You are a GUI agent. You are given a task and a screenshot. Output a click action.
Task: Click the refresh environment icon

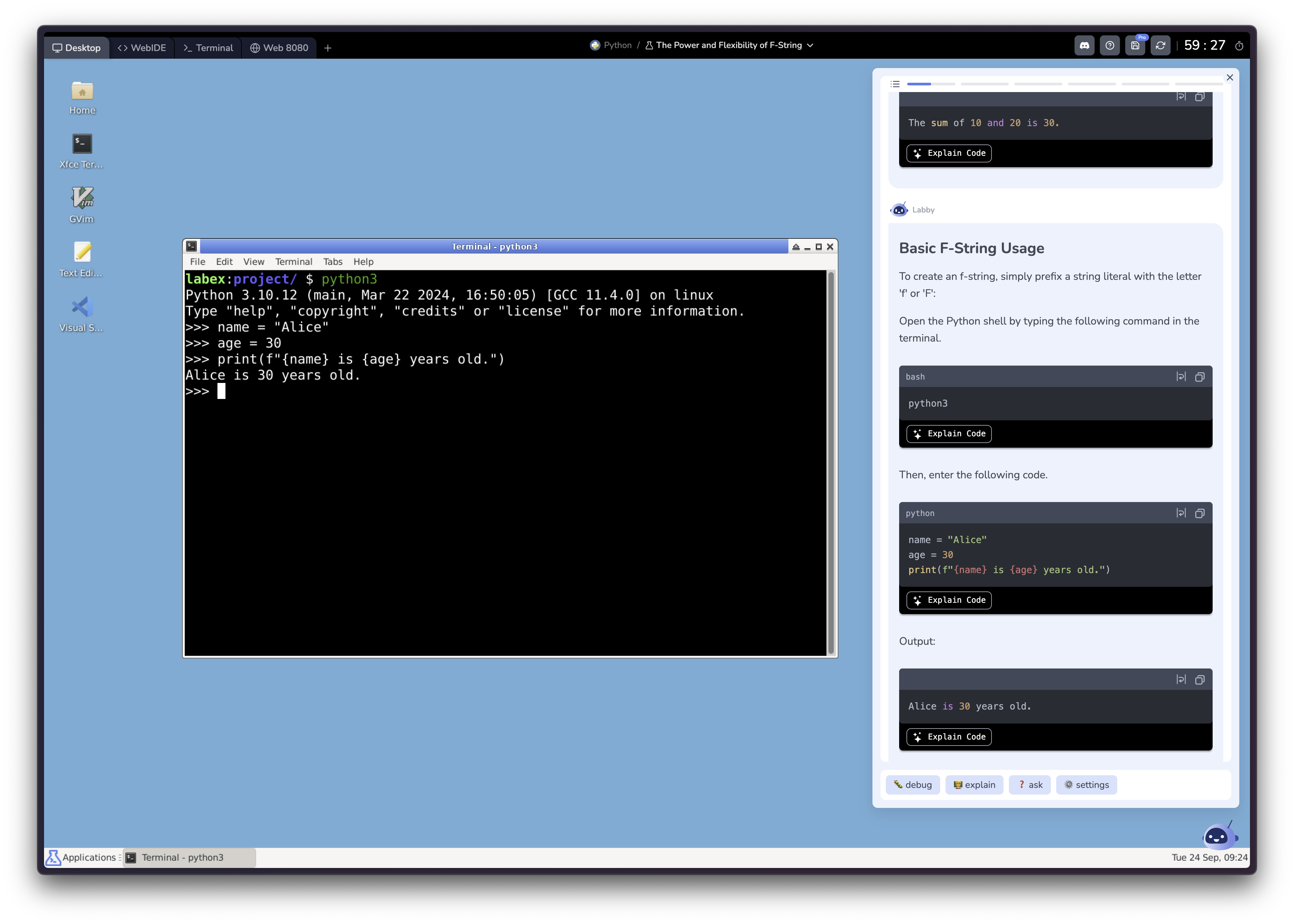click(x=1160, y=45)
